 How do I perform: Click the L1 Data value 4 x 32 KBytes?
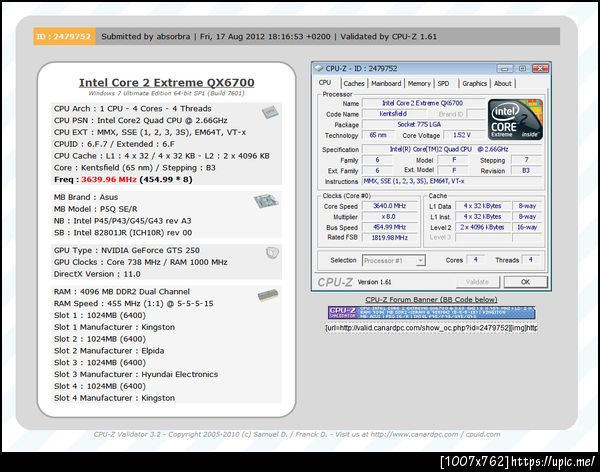tap(483, 206)
